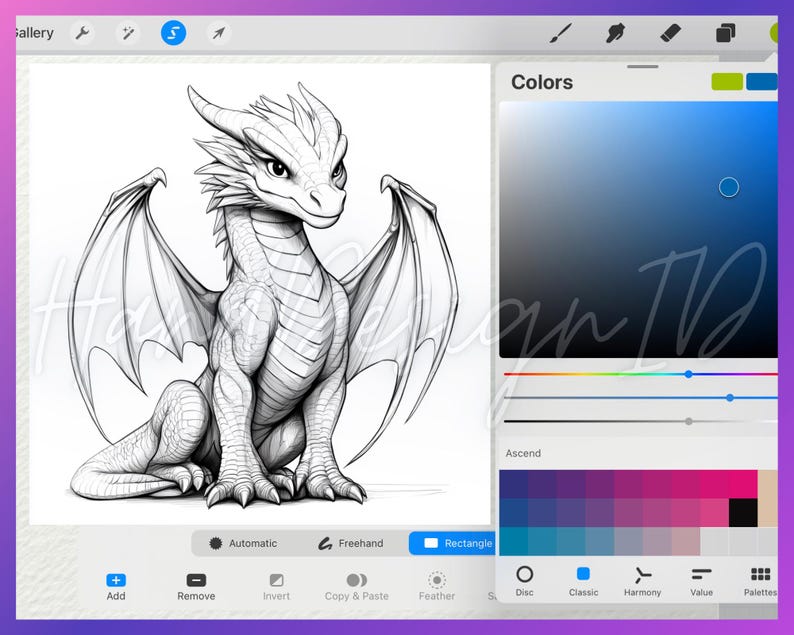Image resolution: width=794 pixels, height=635 pixels.
Task: Pick the black Ascend palette swatch
Action: [743, 512]
